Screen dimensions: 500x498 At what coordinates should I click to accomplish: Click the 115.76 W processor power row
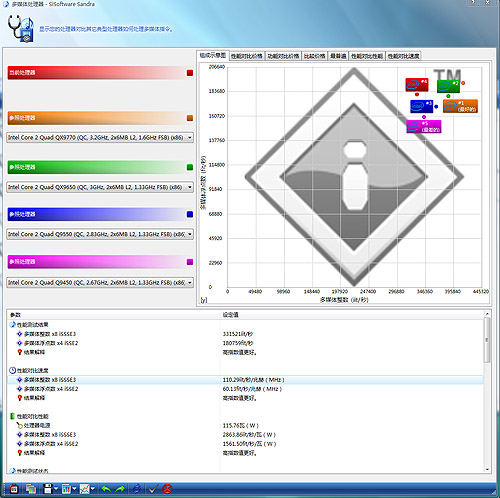coord(246,425)
